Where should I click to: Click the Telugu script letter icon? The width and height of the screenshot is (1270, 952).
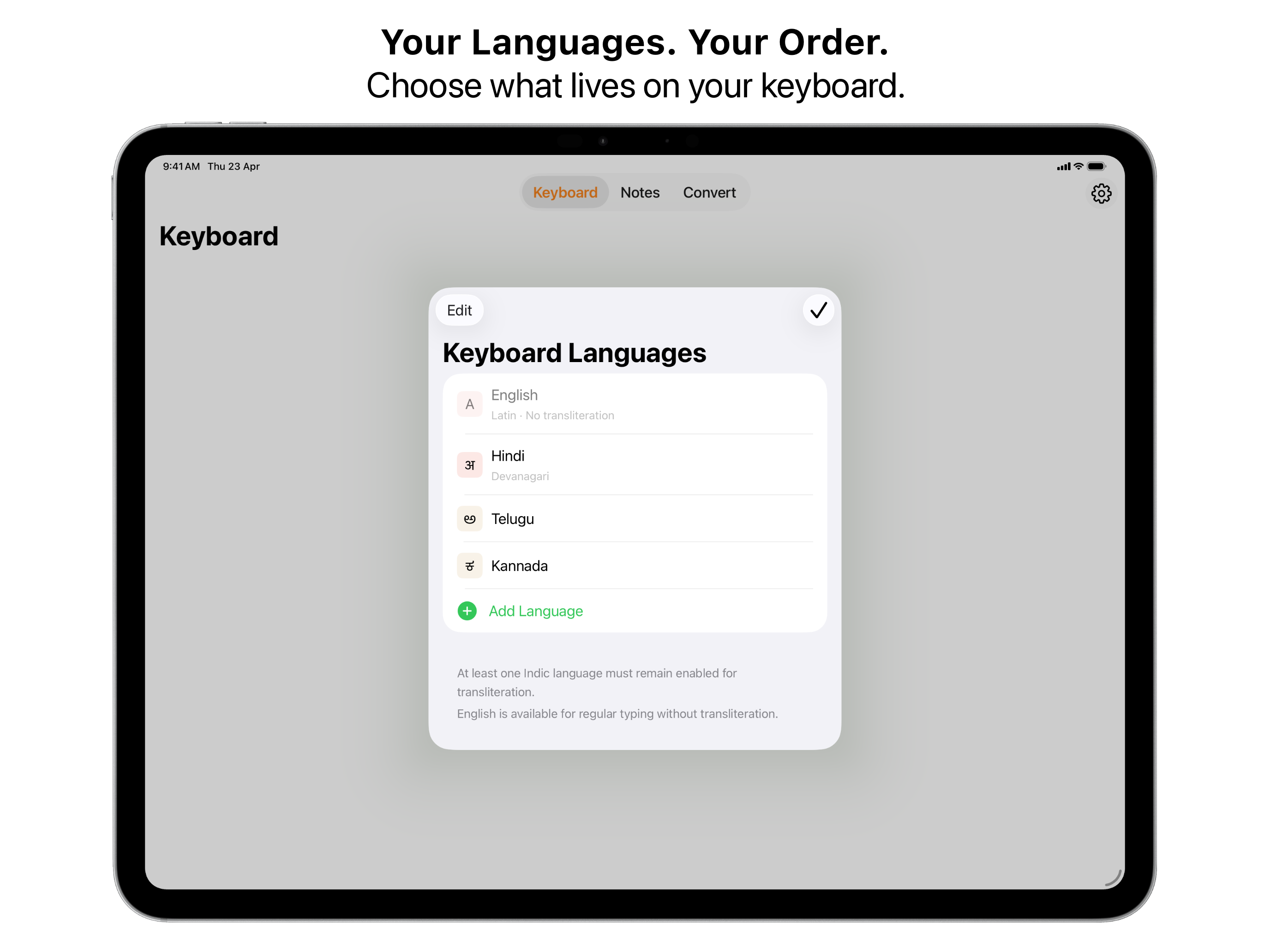click(x=470, y=519)
